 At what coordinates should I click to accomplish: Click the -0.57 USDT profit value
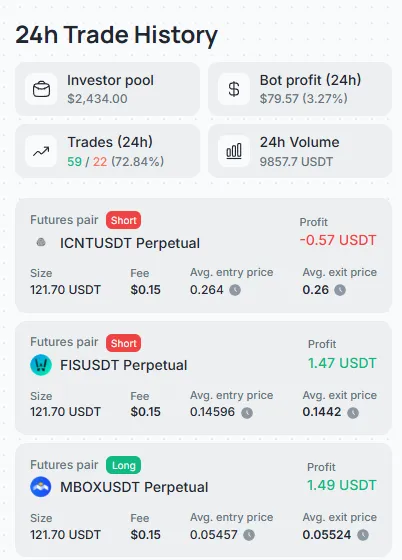338,240
